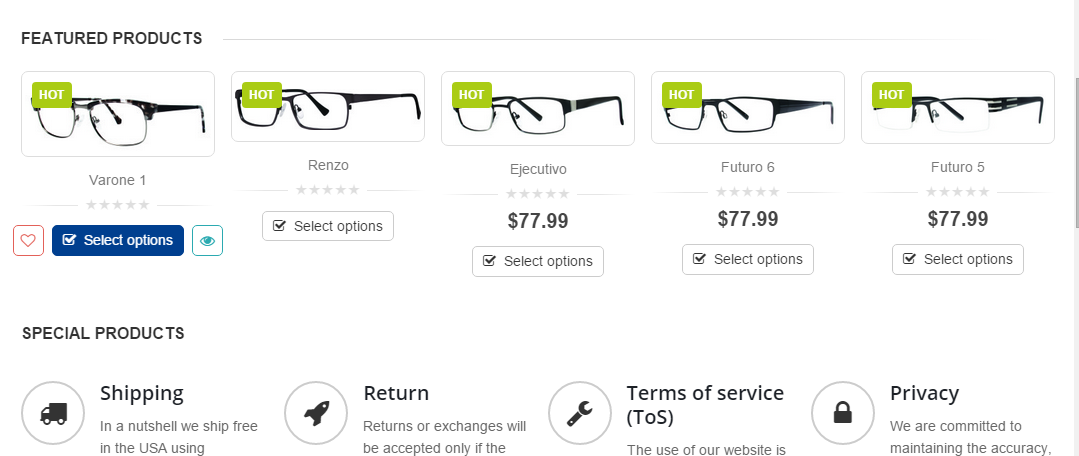This screenshot has height=456, width=1079.
Task: Open the Futuro 6 product name link
Action: tap(748, 167)
